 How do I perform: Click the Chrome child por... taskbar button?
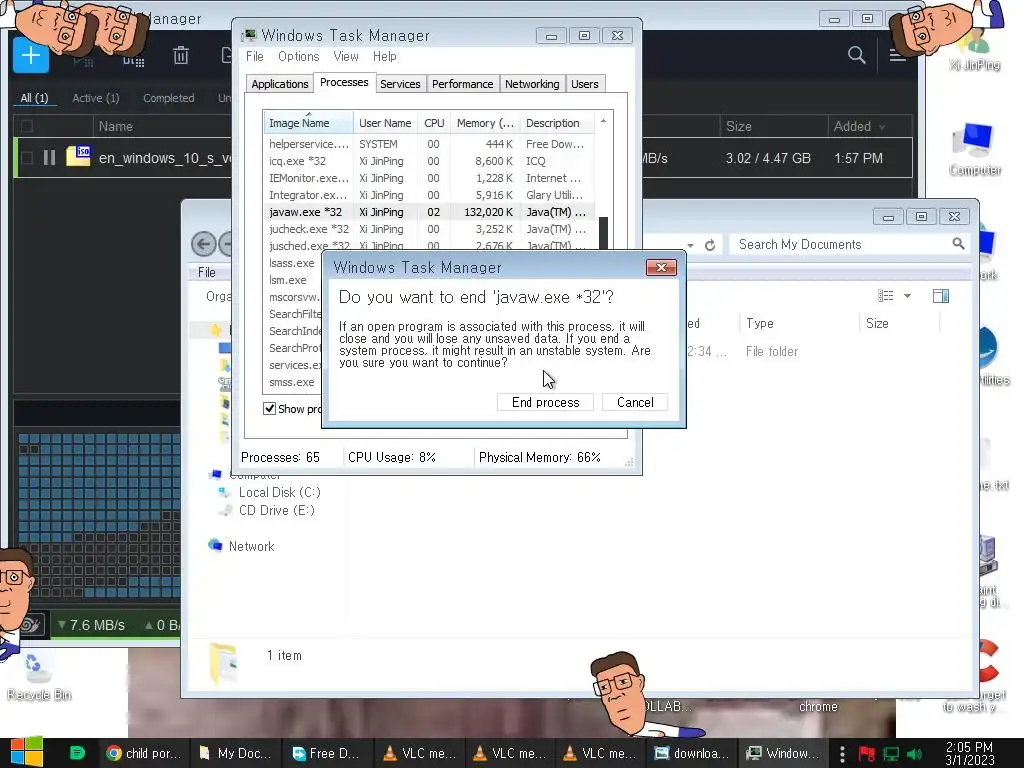[x=144, y=753]
